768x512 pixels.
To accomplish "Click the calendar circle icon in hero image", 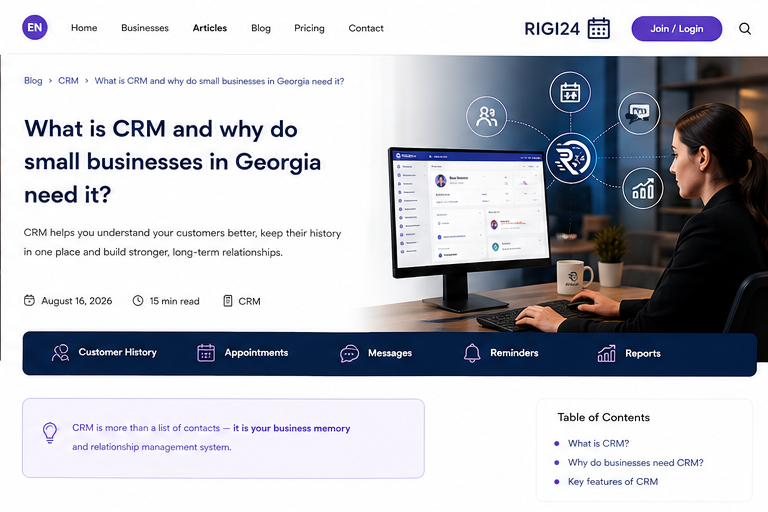I will (x=570, y=92).
